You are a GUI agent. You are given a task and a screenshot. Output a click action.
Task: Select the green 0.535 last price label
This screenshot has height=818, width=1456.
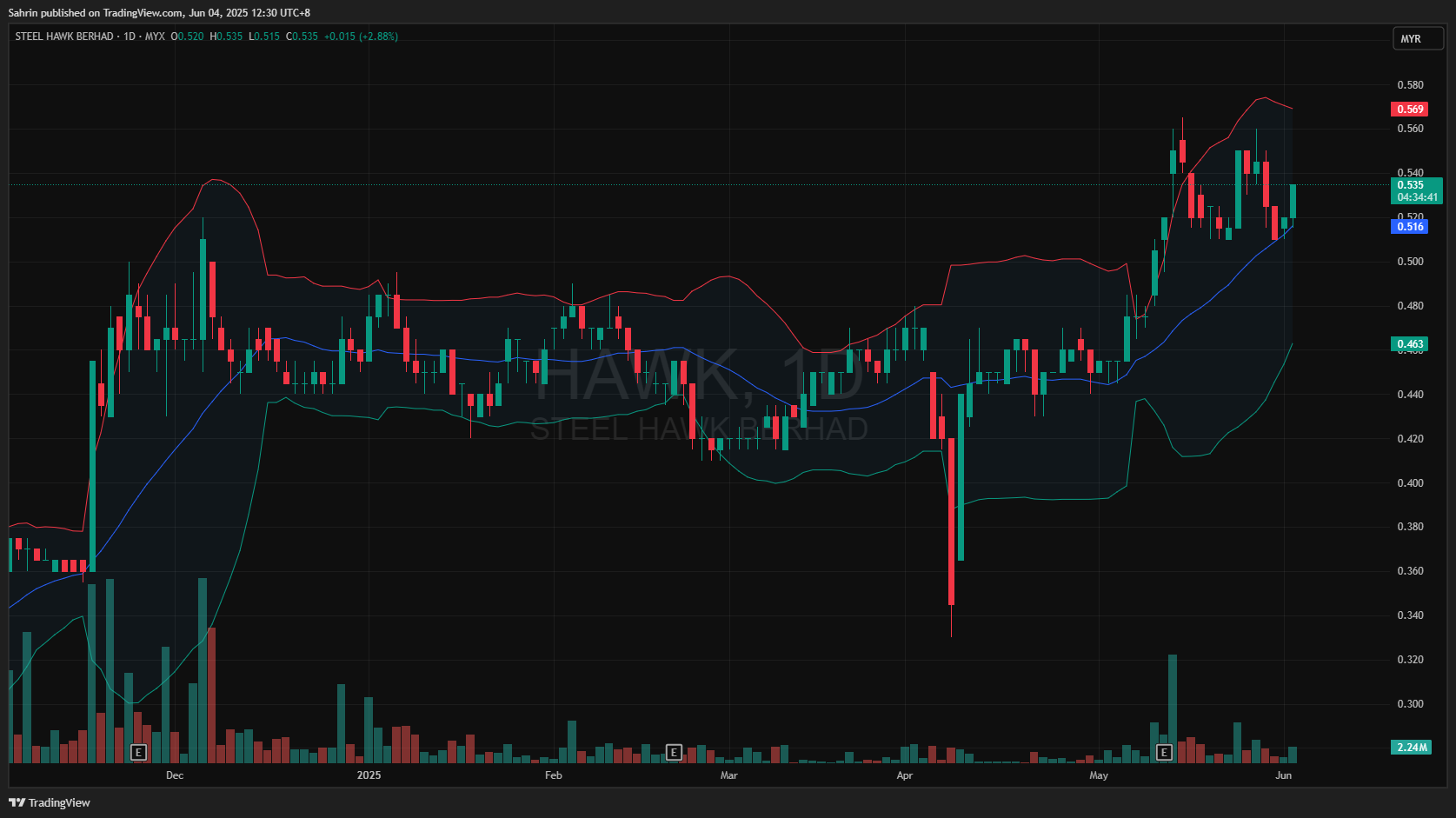pos(1410,184)
